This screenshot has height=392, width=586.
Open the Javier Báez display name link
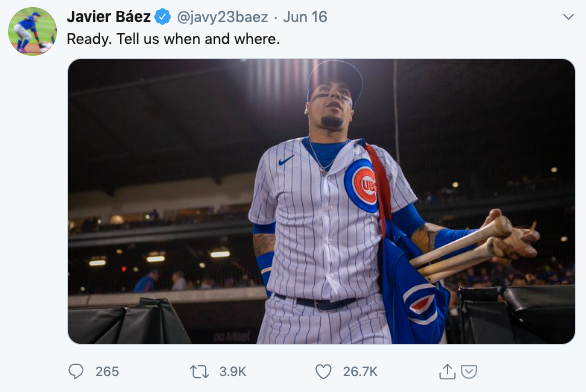pos(108,17)
